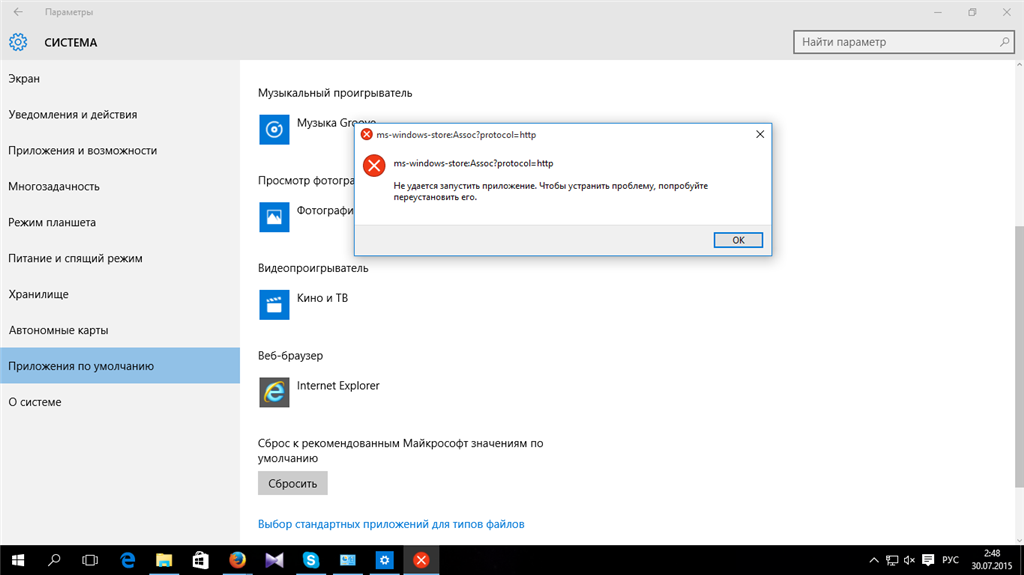The image size is (1024, 575).
Task: Choose the Кино и ТВ app icon
Action: 274,304
